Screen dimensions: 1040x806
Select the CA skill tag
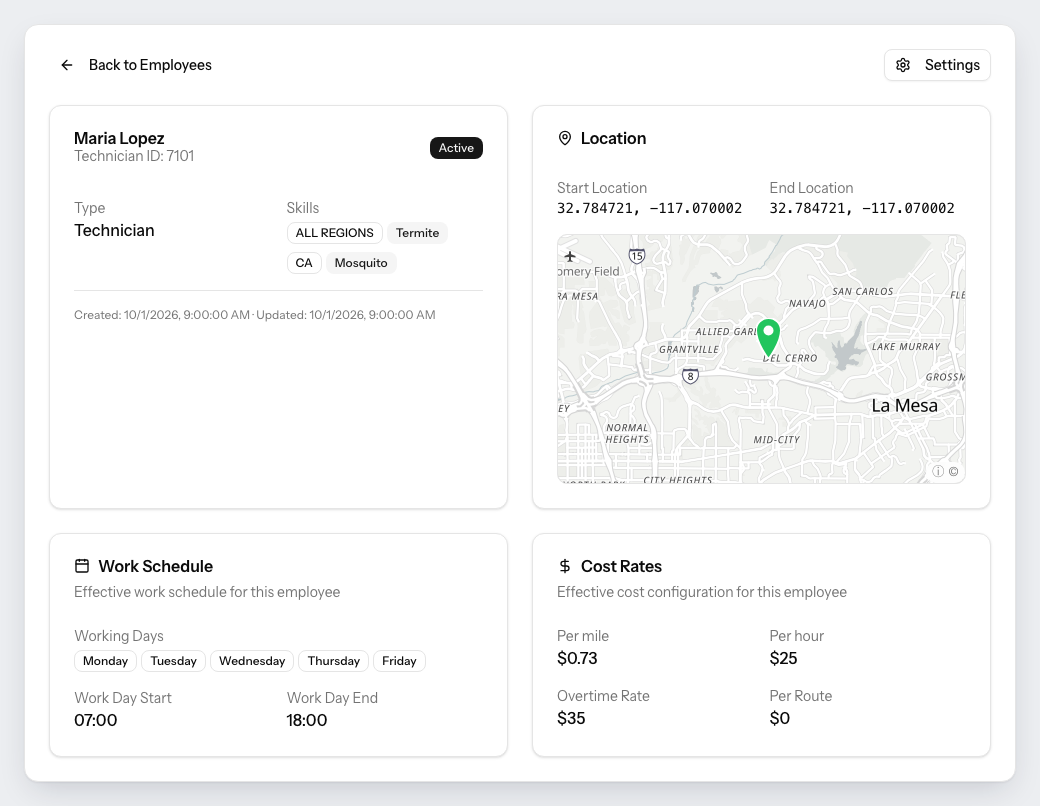pos(304,263)
